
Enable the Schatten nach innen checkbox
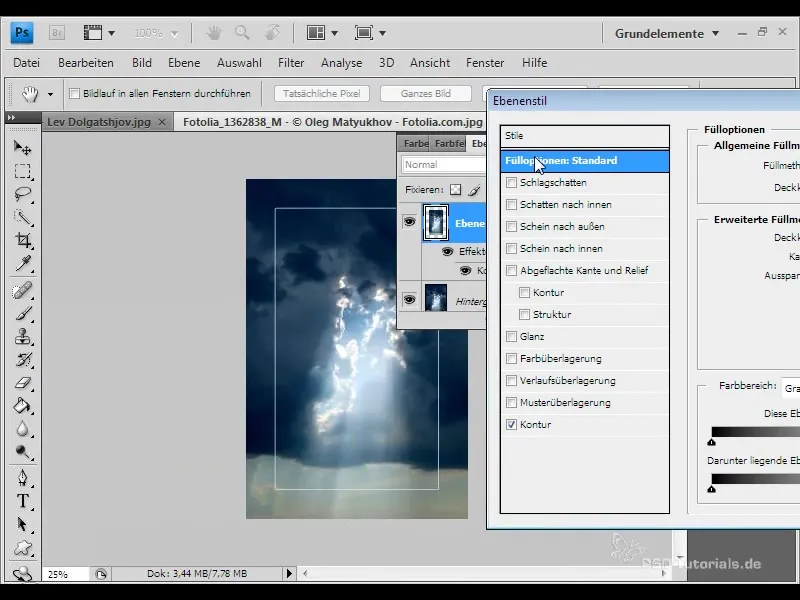(x=511, y=205)
